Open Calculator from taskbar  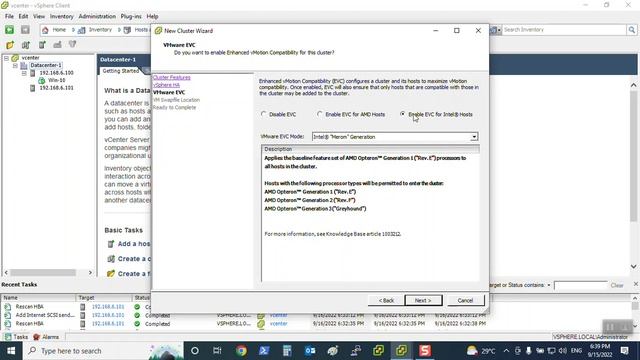point(287,351)
